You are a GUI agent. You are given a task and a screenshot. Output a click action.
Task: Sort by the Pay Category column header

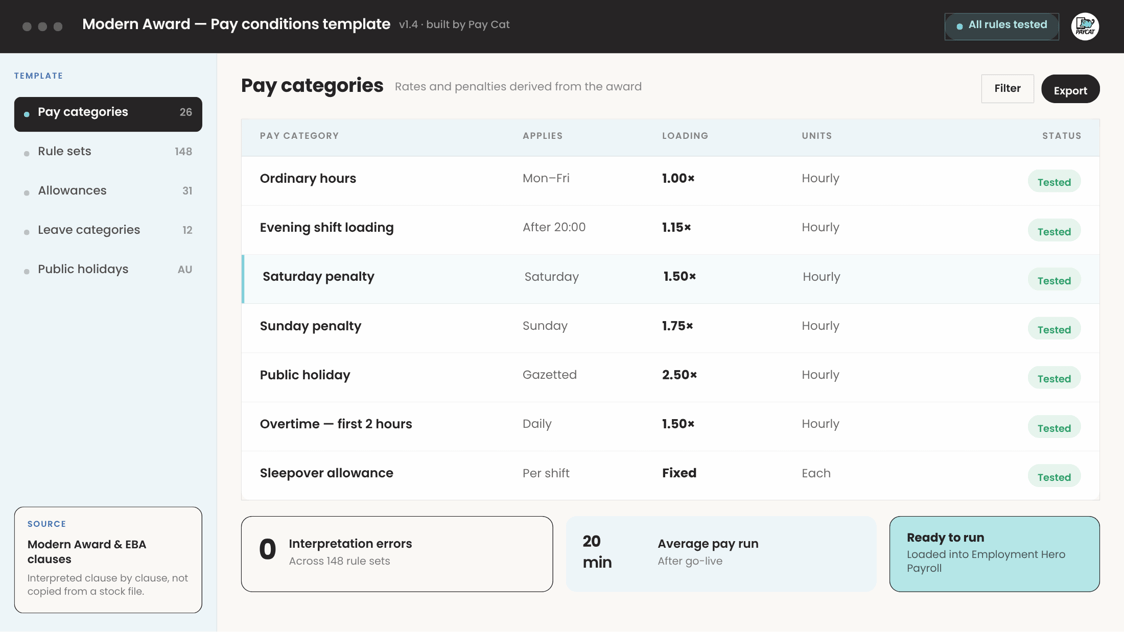point(299,135)
